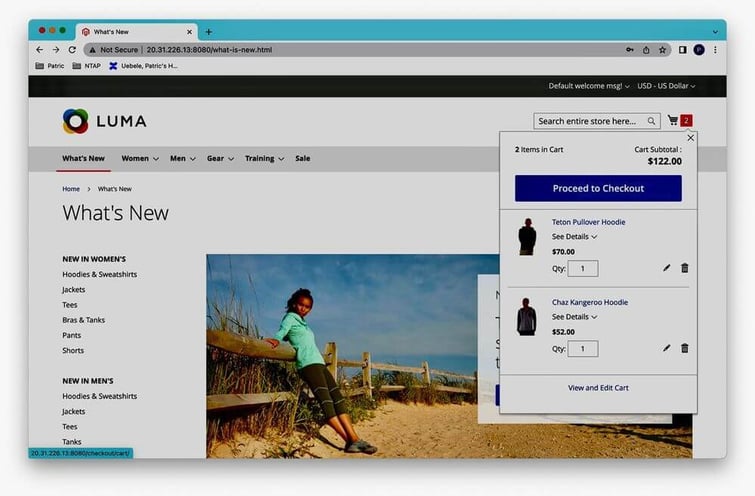Screen dimensions: 755x496
Task: Open the Chaz Kangaroo Hoodie thumbnail
Action: coord(527,319)
